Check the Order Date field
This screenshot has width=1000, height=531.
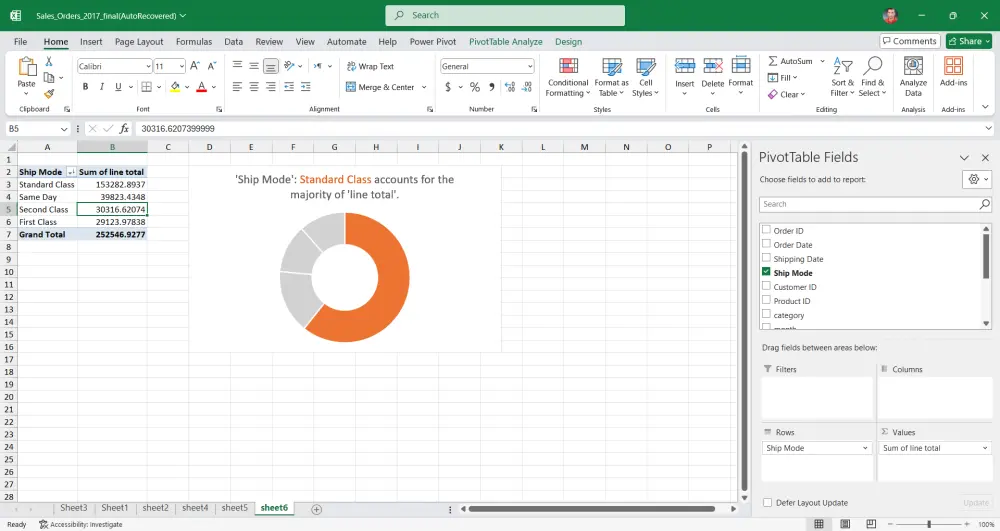click(766, 244)
